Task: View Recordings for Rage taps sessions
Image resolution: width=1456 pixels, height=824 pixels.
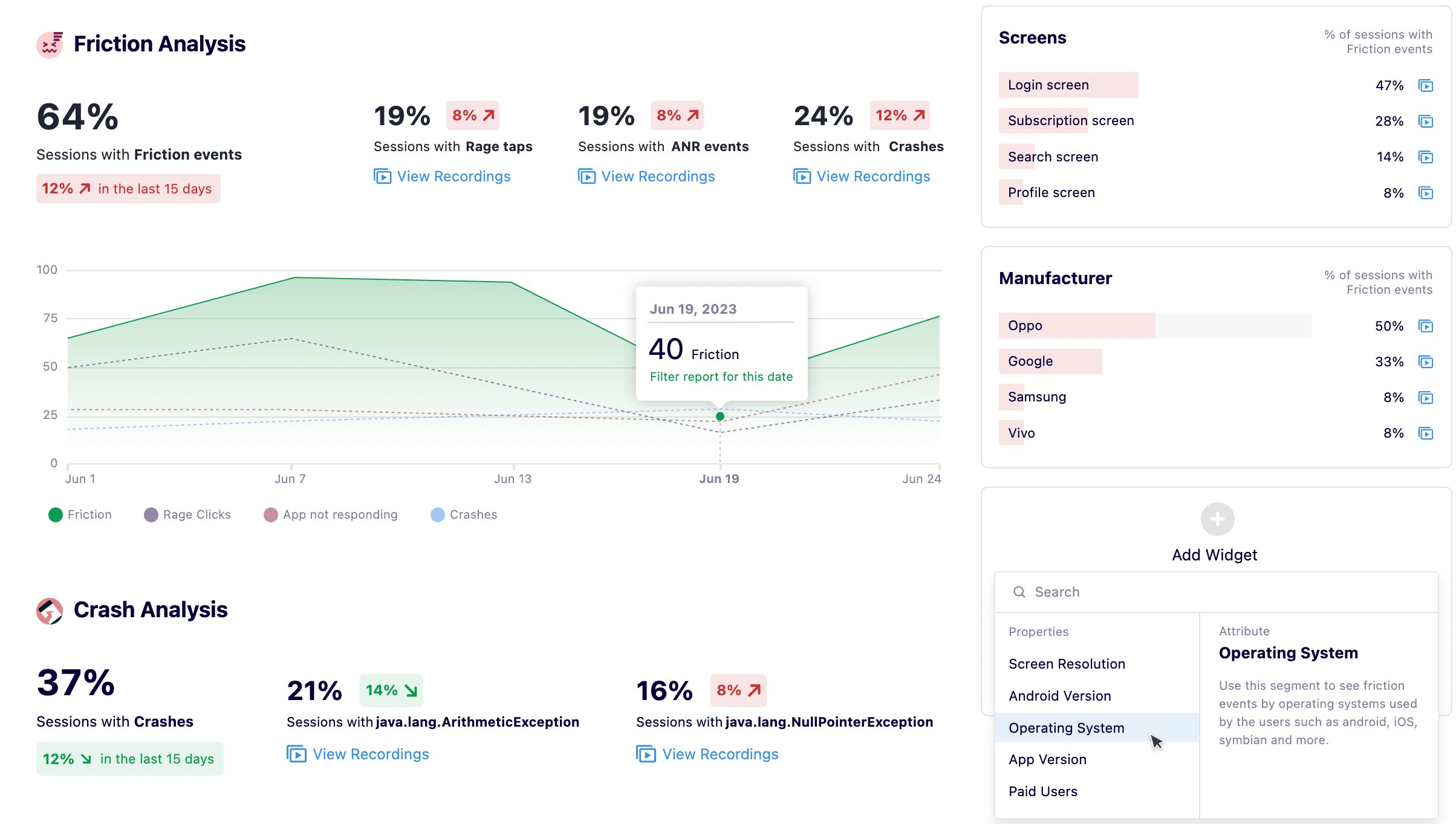Action: (444, 175)
